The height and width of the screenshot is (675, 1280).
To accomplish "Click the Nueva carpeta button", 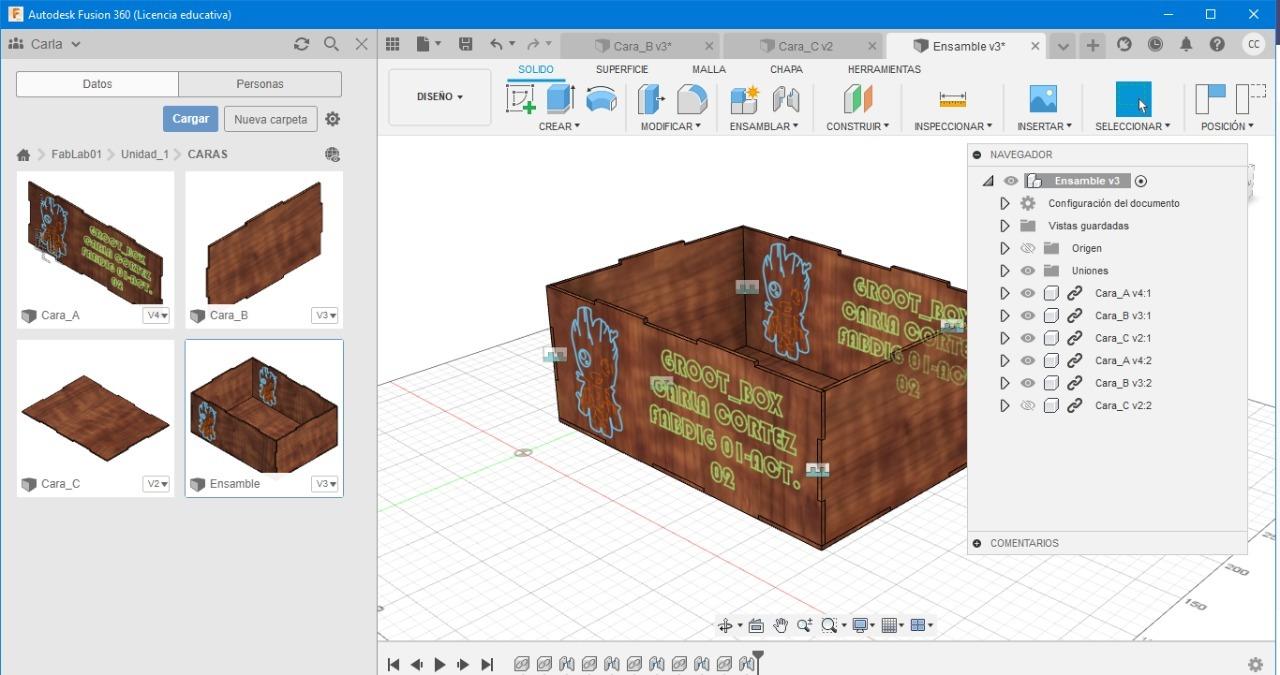I will point(270,119).
